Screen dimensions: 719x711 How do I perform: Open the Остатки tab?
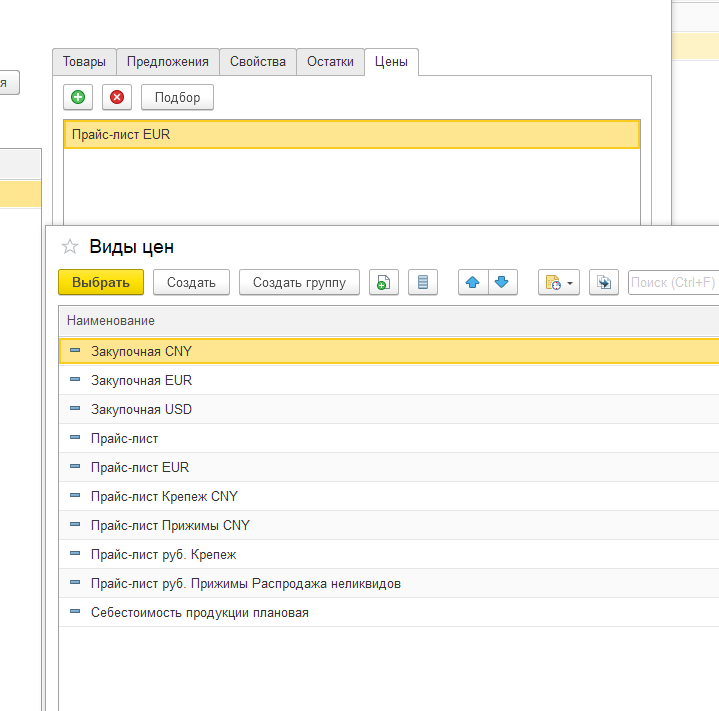pyautogui.click(x=330, y=62)
